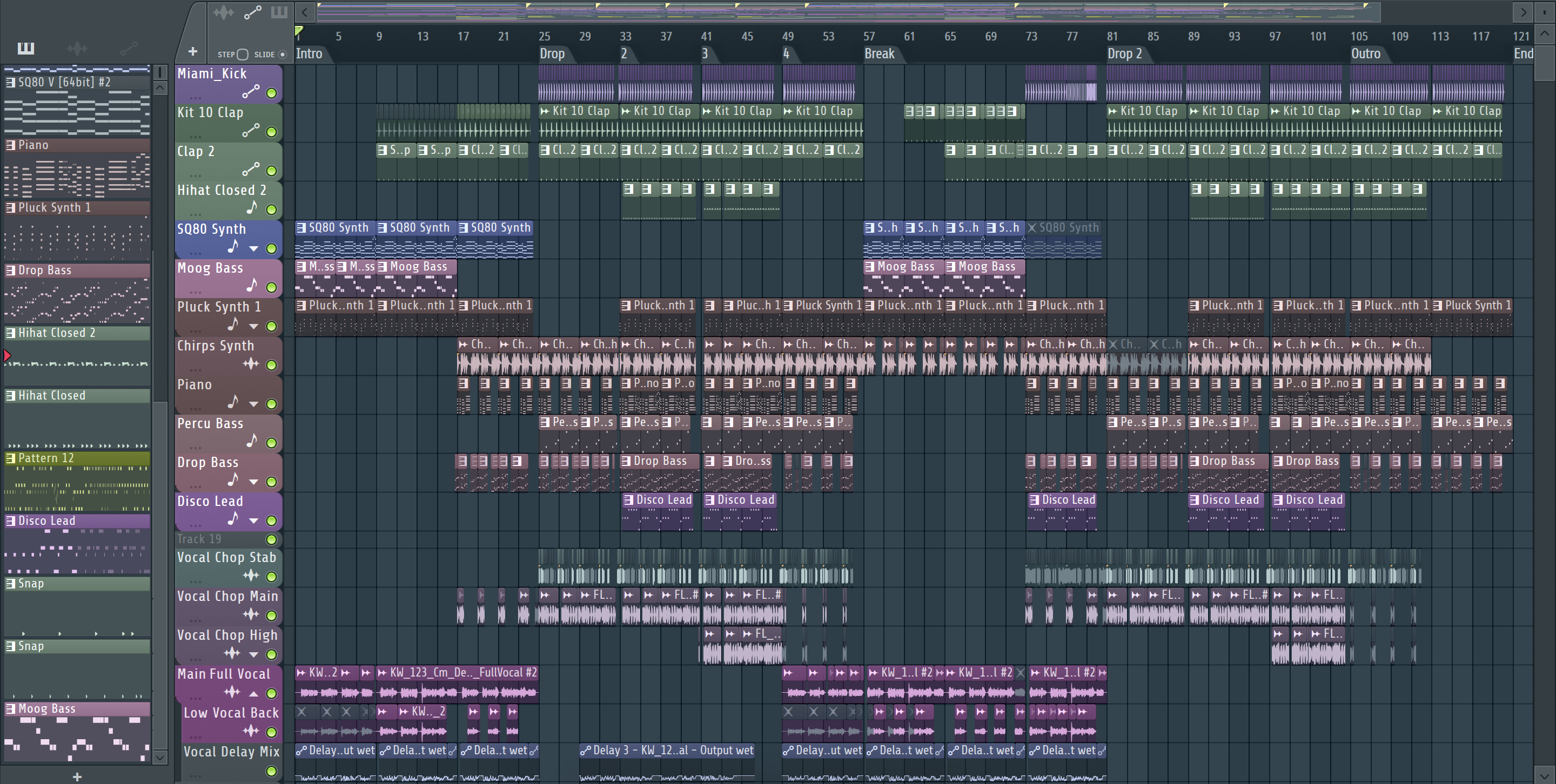The width and height of the screenshot is (1556, 784).
Task: Click picker scrollbar up arrow
Action: [x=160, y=88]
